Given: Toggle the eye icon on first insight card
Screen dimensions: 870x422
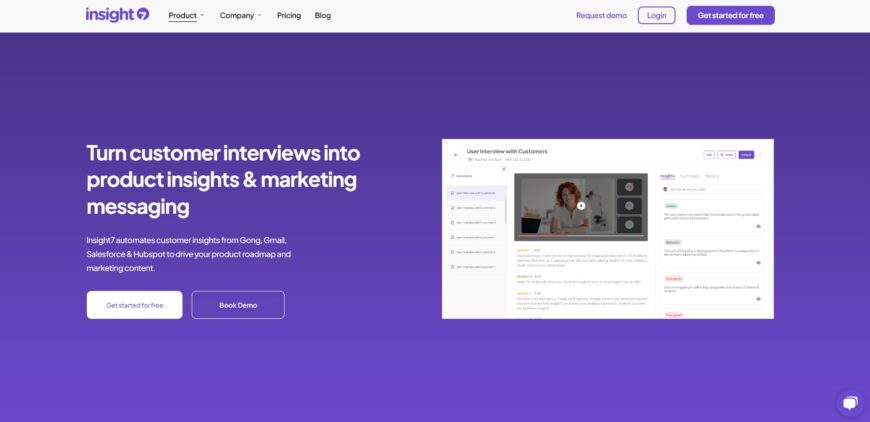Looking at the screenshot, I should 758,226.
